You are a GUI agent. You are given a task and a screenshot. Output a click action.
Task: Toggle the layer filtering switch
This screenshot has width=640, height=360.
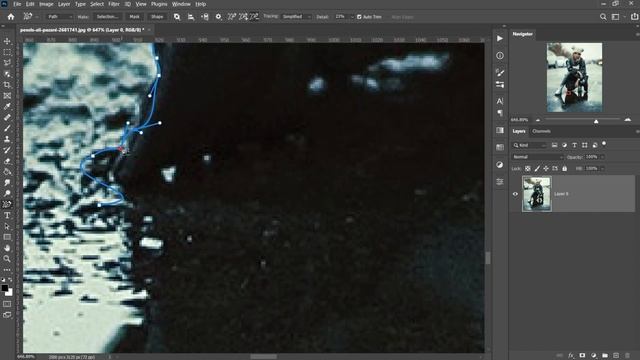click(x=604, y=144)
